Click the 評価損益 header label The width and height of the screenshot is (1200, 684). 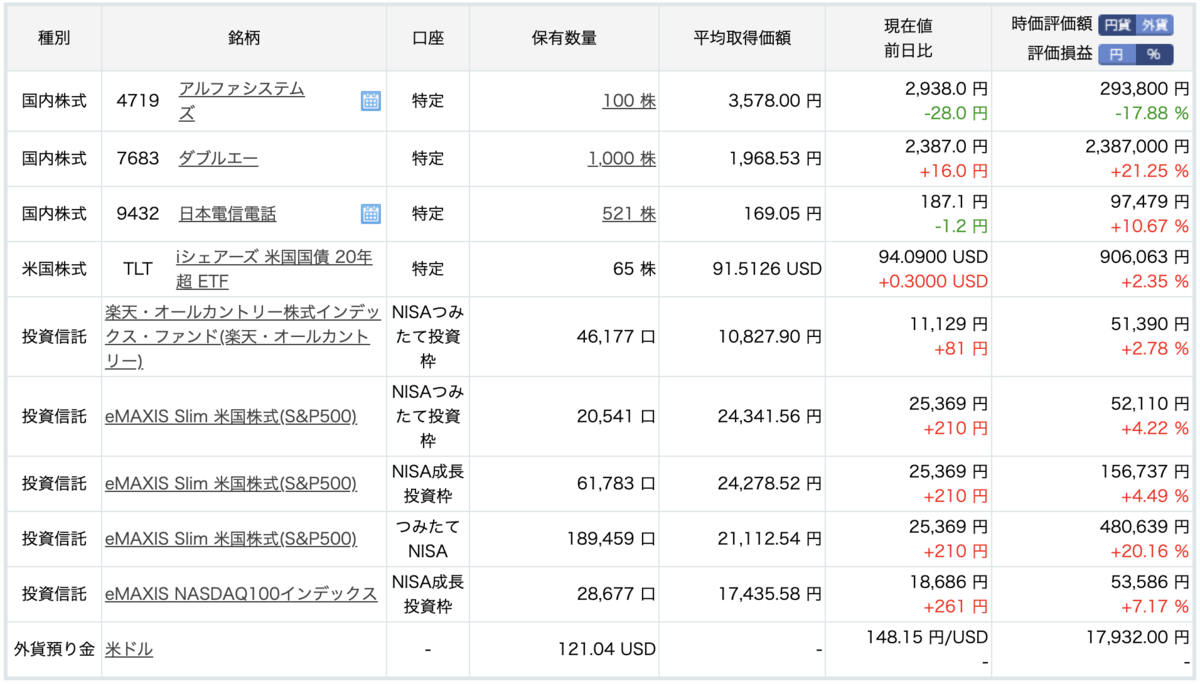coord(1060,54)
